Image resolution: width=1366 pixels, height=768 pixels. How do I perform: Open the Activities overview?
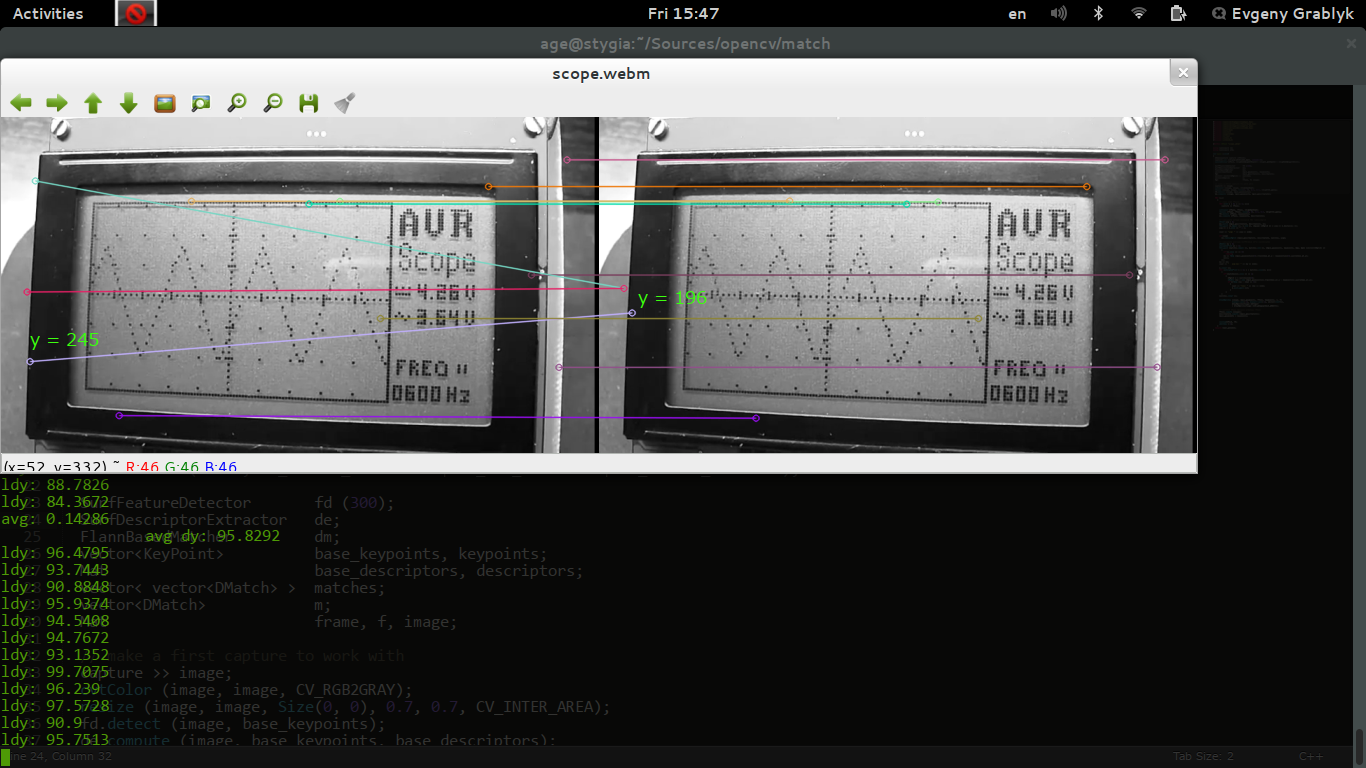coord(48,13)
